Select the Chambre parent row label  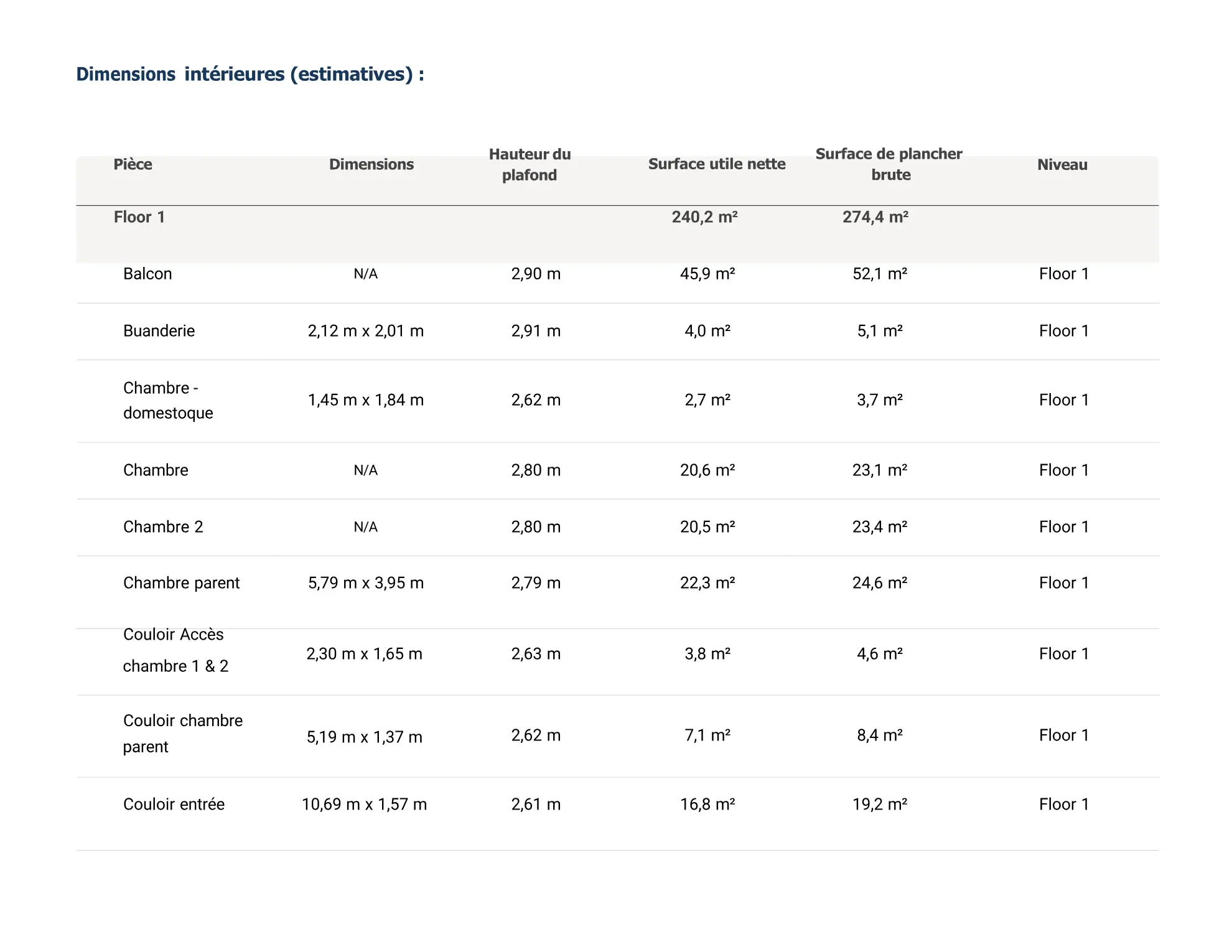click(181, 583)
